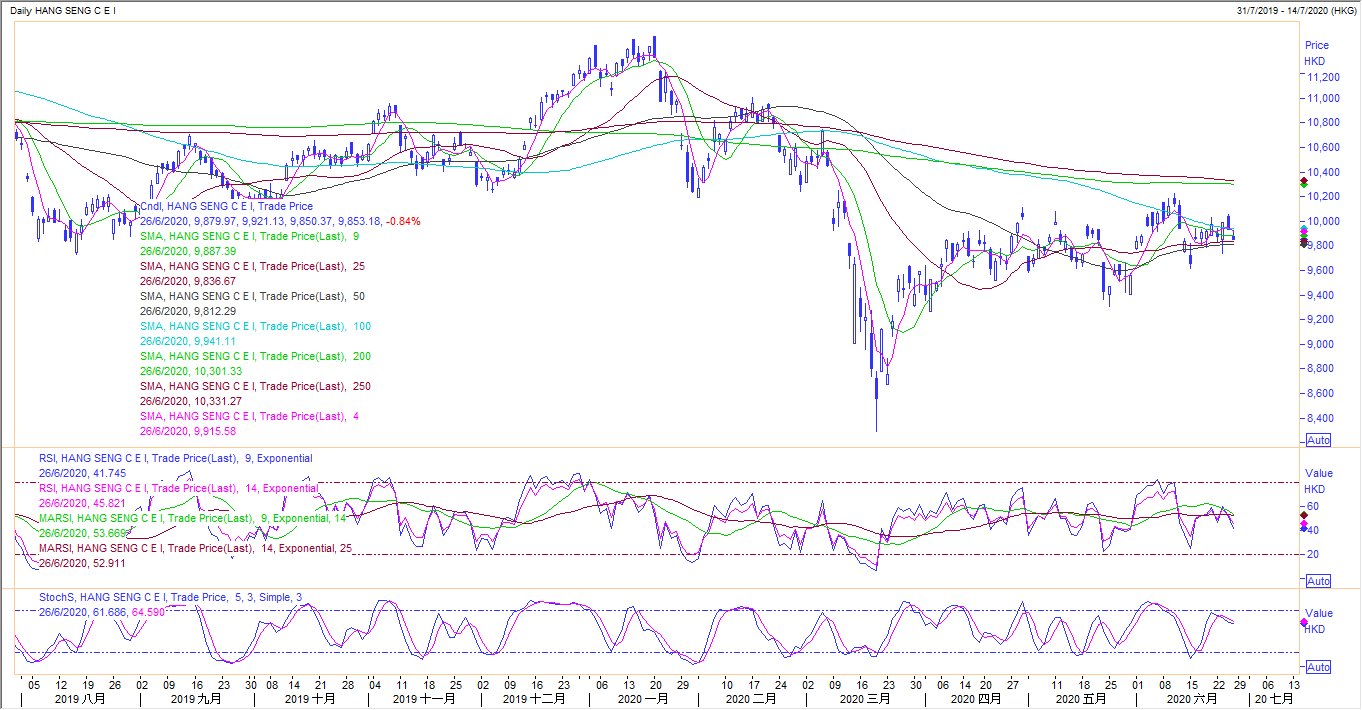Click the '2020 四月' month label
The width and height of the screenshot is (1362, 710).
click(975, 699)
